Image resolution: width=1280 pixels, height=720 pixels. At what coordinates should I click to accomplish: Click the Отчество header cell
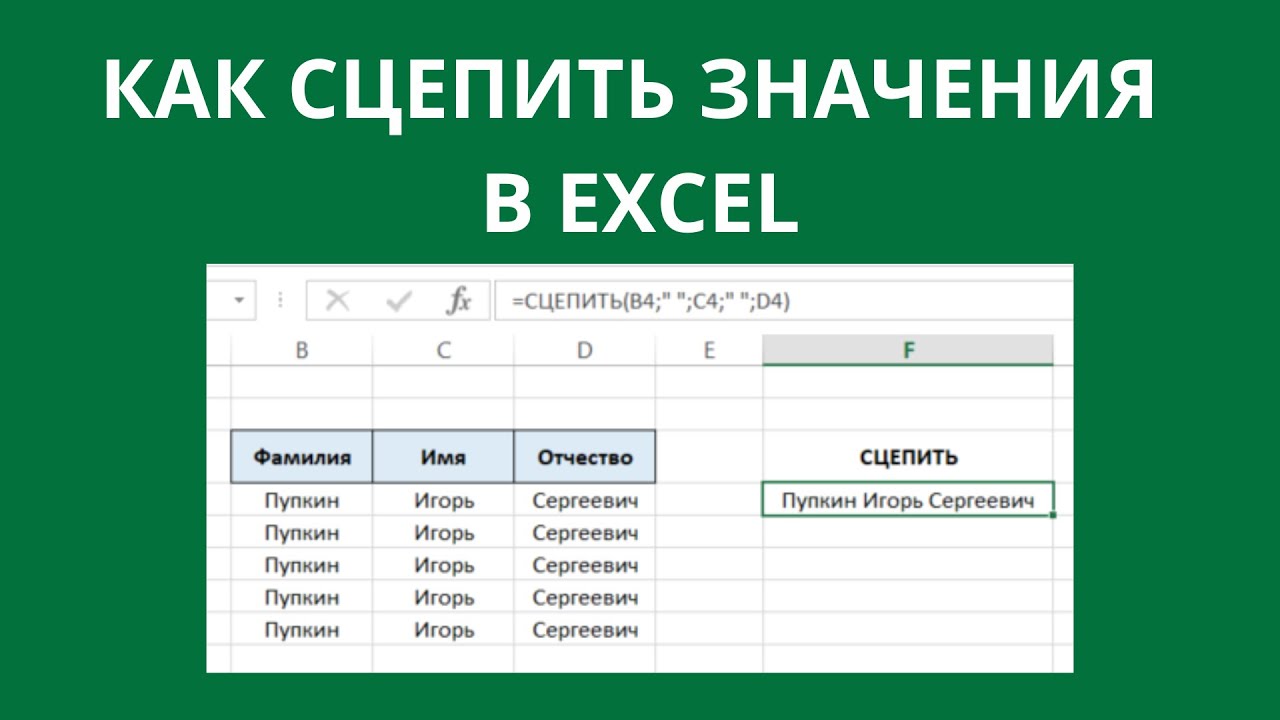click(585, 457)
